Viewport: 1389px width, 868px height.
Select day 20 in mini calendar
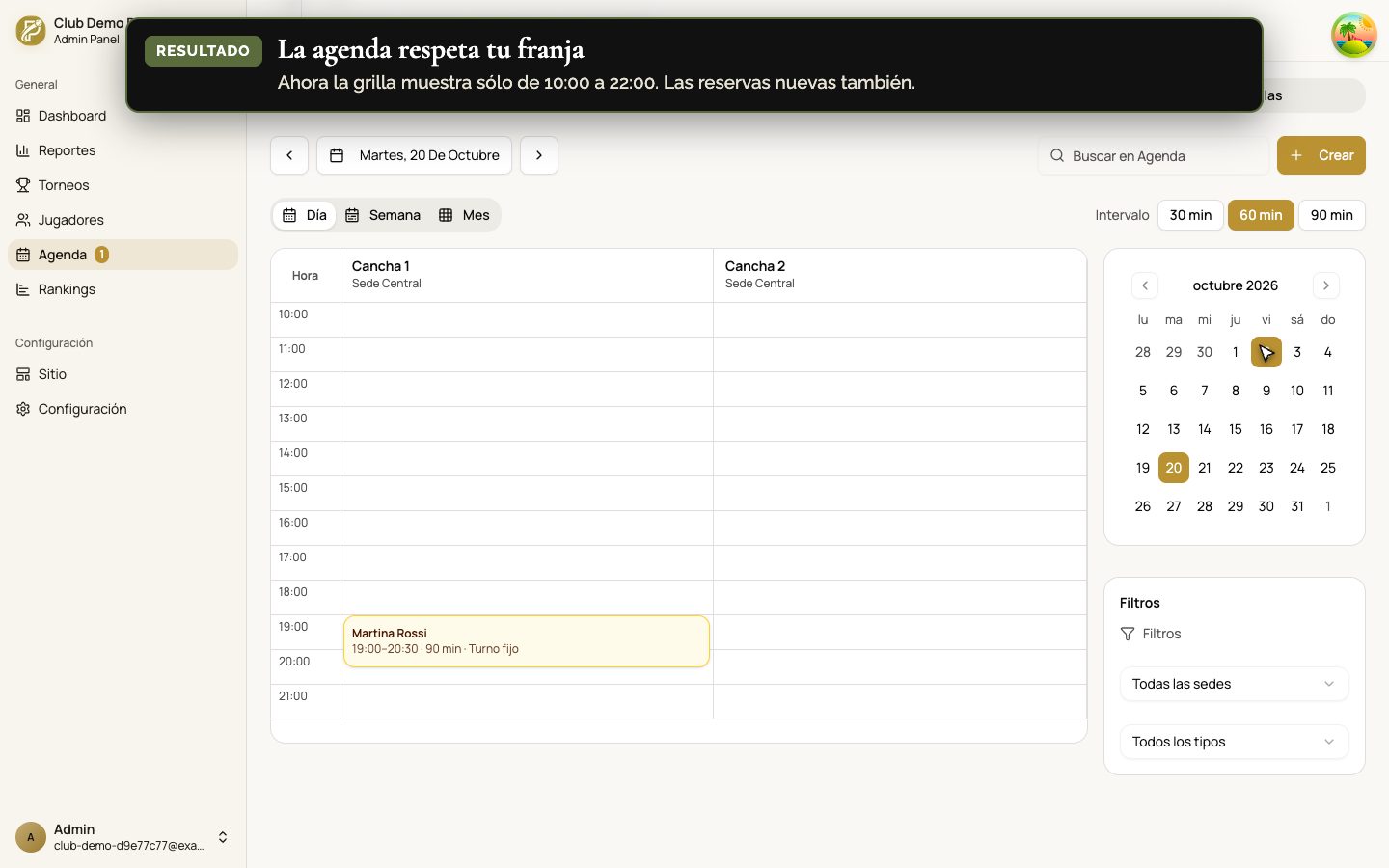pos(1174,468)
